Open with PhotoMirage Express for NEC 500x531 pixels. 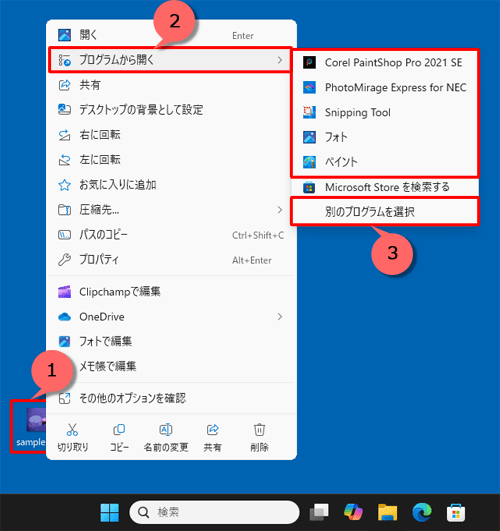pyautogui.click(x=385, y=87)
